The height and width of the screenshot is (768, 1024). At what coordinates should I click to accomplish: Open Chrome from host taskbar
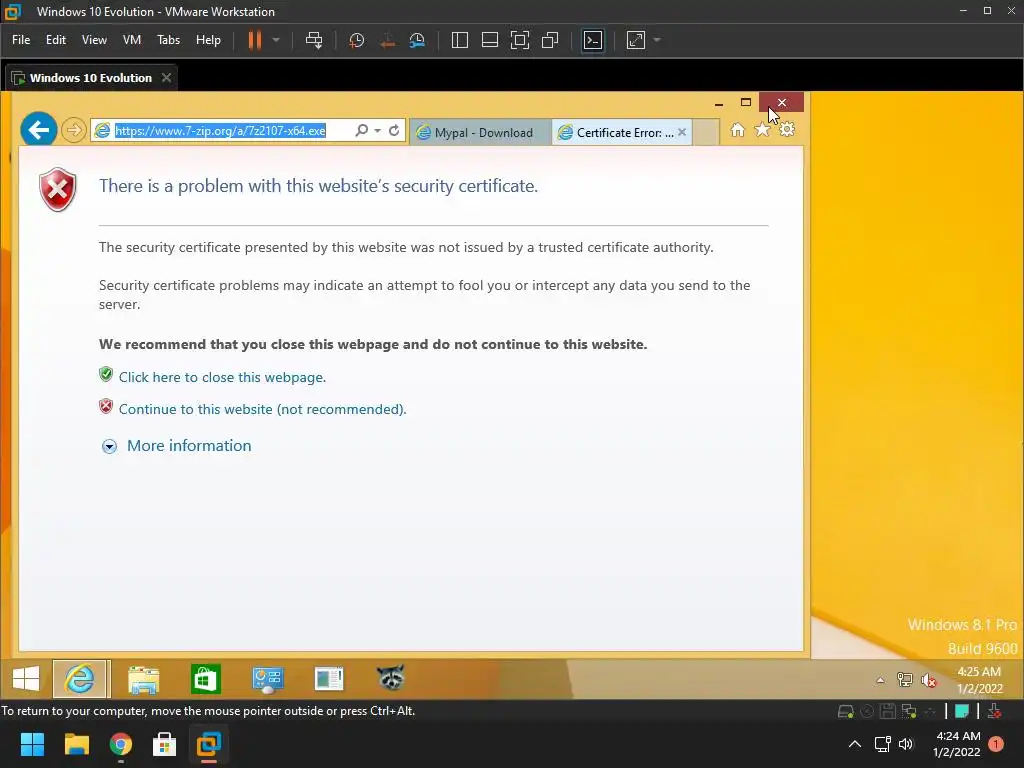pos(121,744)
